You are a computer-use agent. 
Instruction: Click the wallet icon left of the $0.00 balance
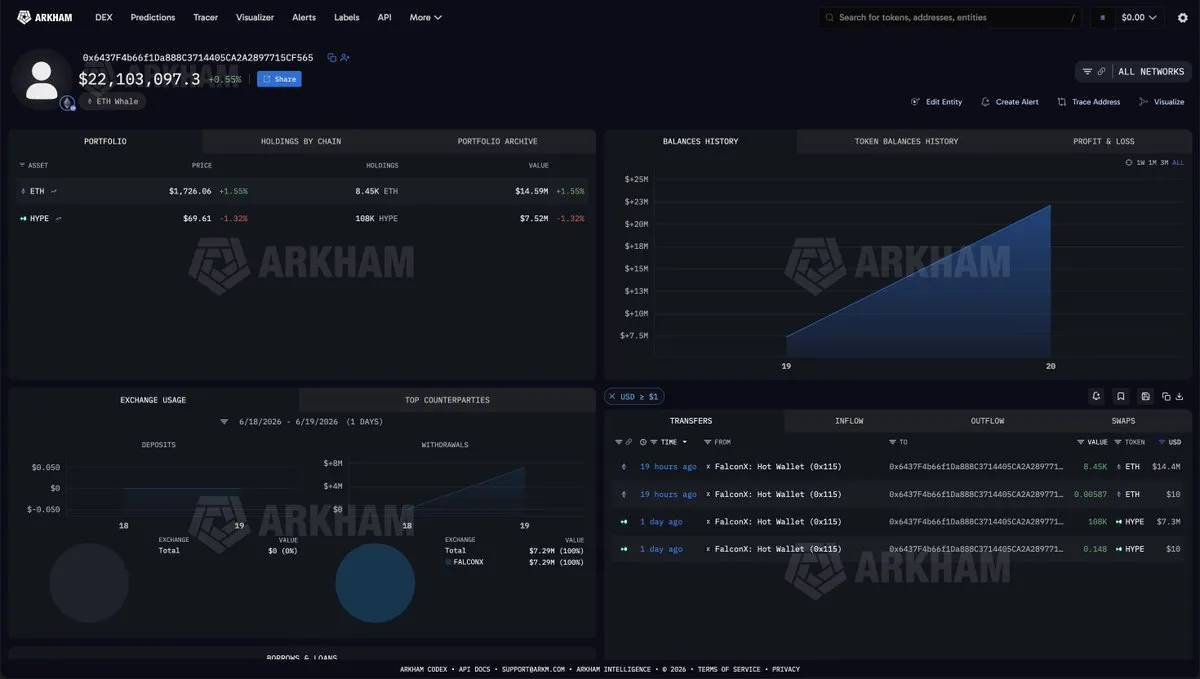(1103, 17)
